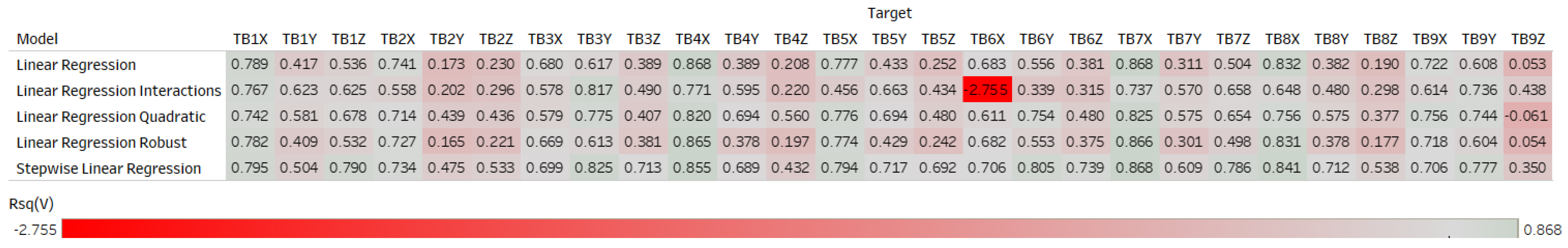1568x248 pixels.
Task: Select the TB1X column header
Action: (x=250, y=39)
